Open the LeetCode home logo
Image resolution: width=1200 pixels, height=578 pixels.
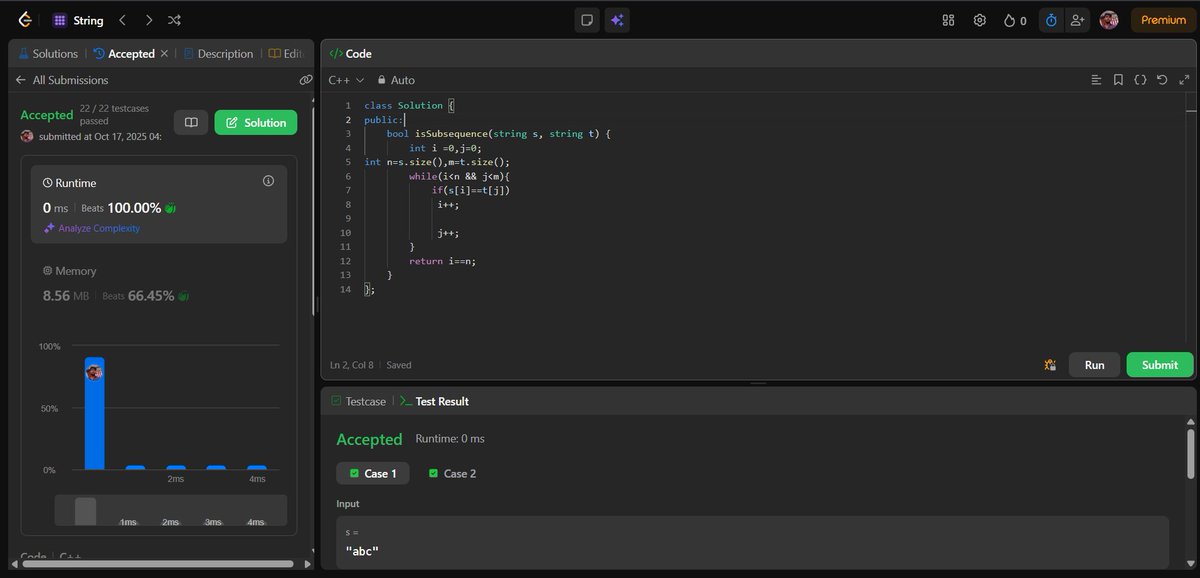(x=25, y=20)
